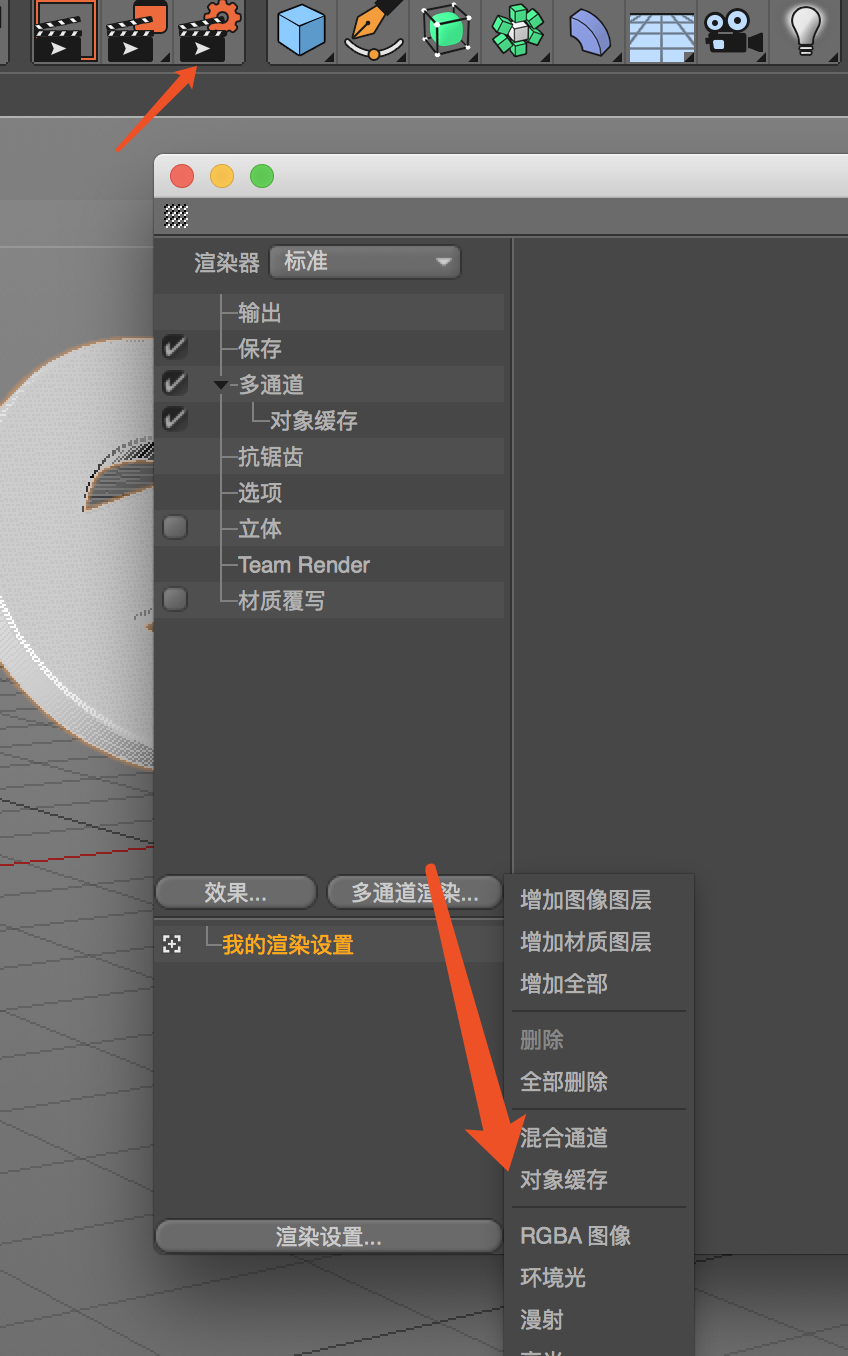This screenshot has height=1356, width=848.
Task: Enable the 材质覆写 checkbox
Action: [x=174, y=598]
